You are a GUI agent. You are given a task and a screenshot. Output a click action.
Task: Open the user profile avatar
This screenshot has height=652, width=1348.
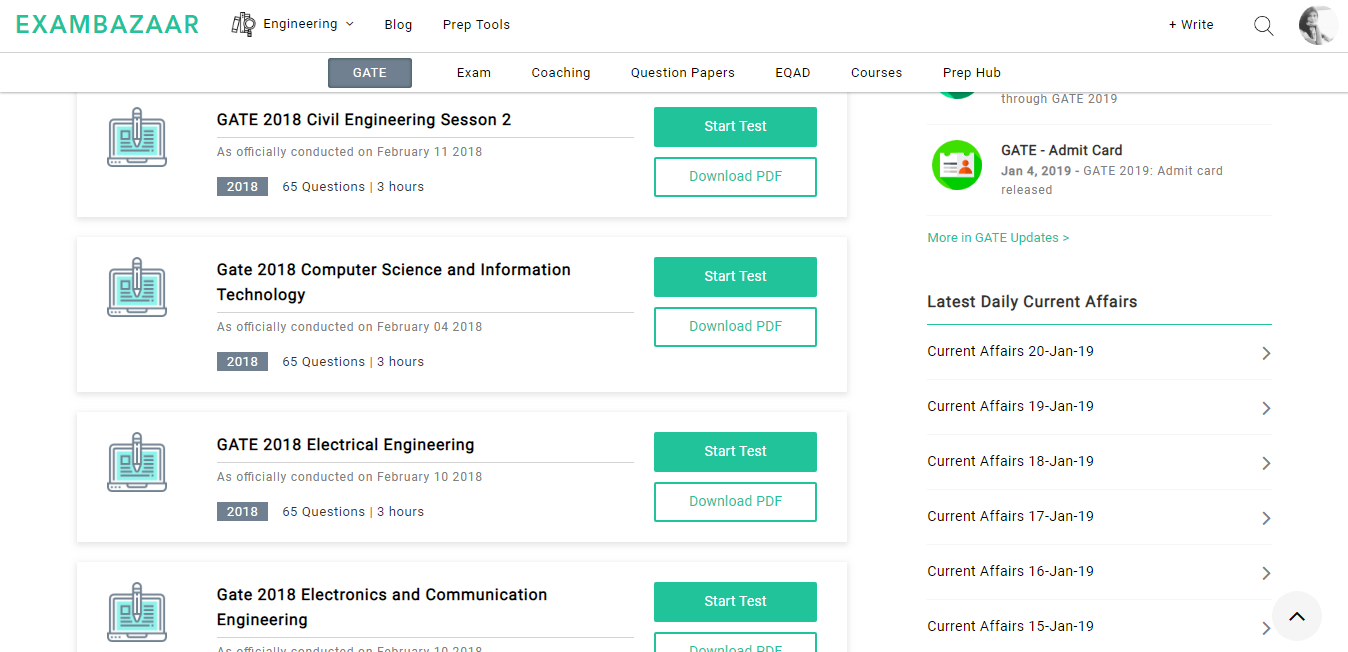click(x=1317, y=26)
